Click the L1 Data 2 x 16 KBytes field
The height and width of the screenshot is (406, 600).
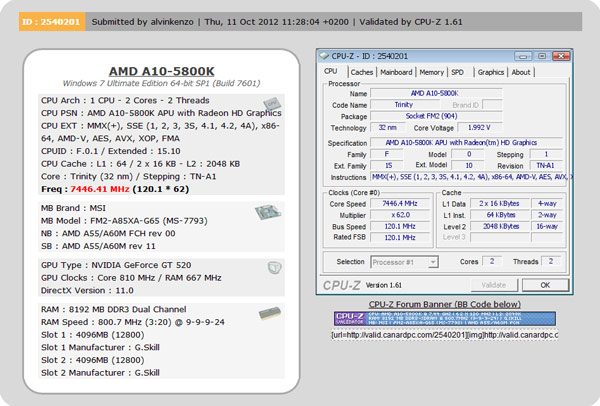pos(499,204)
